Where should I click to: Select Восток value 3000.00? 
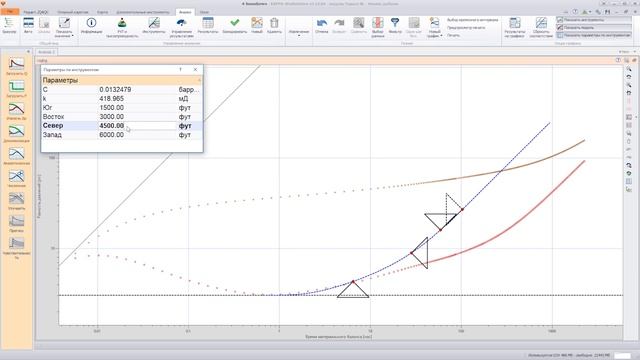(x=111, y=116)
